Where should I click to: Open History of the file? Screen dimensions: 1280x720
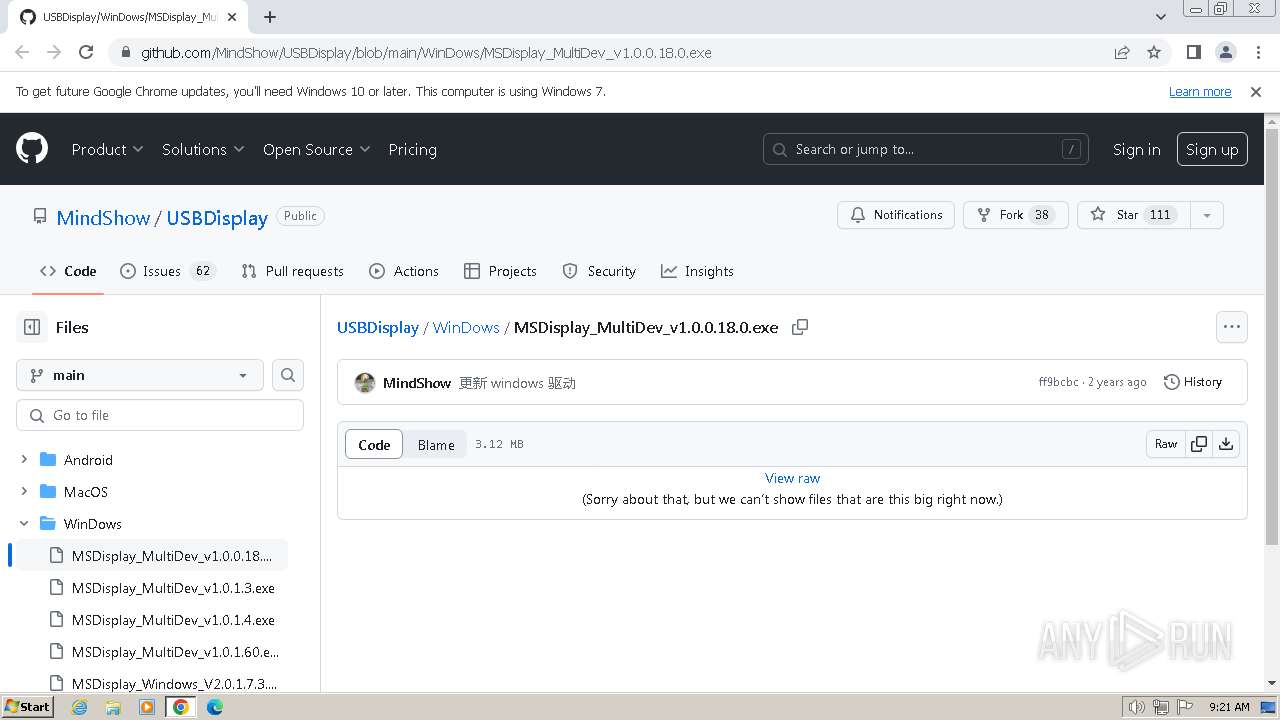click(1193, 382)
